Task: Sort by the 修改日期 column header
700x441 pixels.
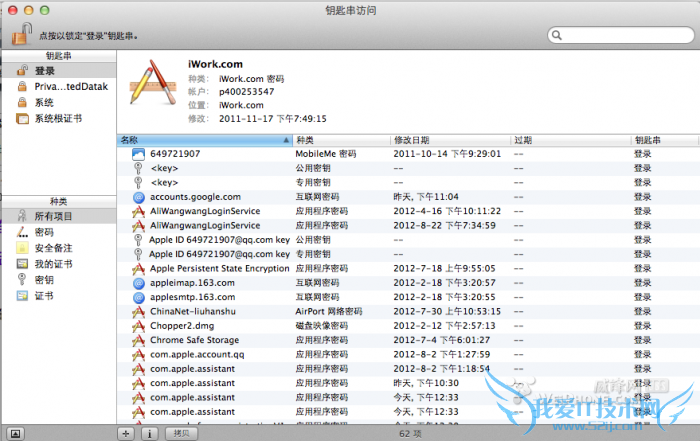Action: (x=450, y=140)
